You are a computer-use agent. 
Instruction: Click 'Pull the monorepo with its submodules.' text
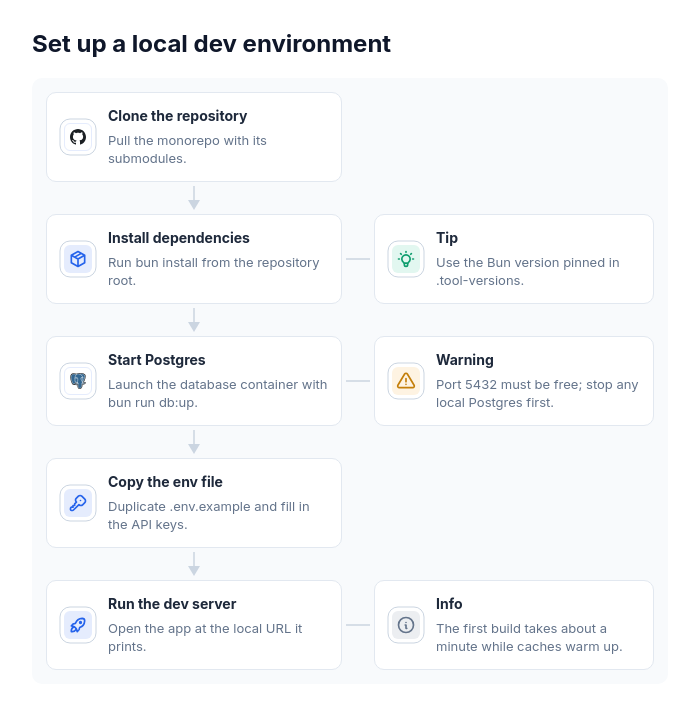pos(187,150)
